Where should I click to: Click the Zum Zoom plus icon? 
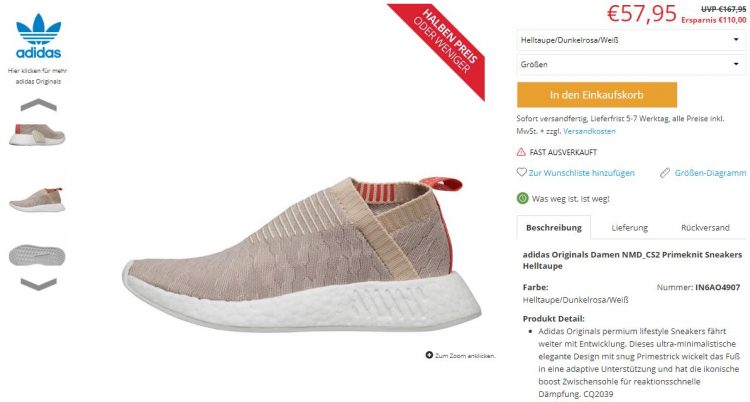click(429, 355)
